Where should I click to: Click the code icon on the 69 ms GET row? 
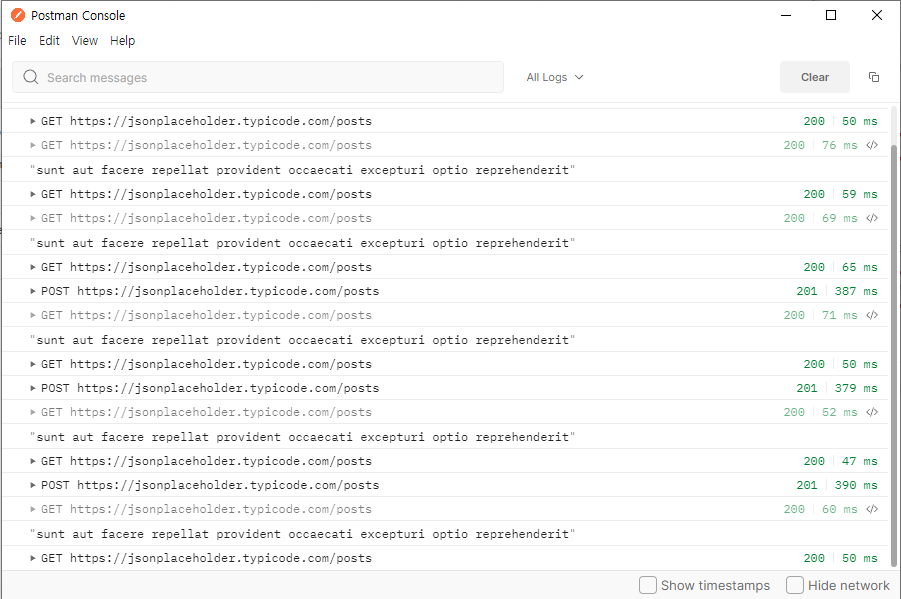872,218
